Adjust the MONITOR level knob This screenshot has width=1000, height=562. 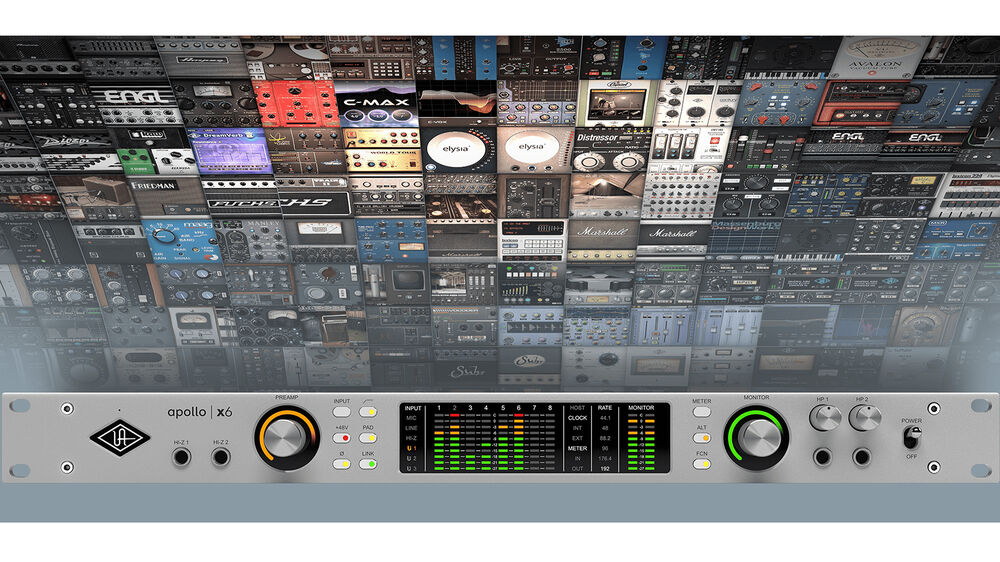(756, 438)
